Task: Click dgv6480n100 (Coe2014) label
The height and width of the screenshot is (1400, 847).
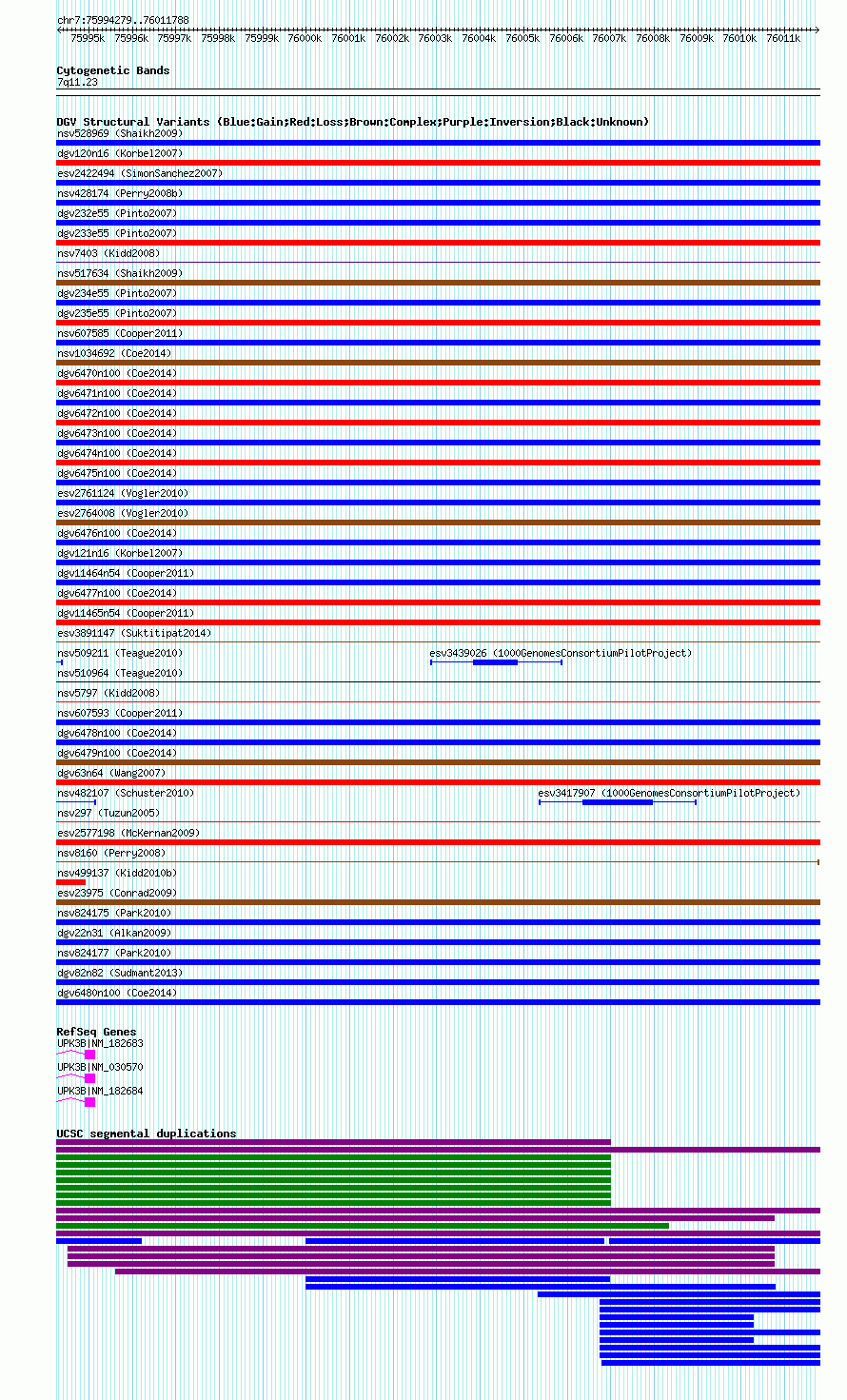Action: pyautogui.click(x=117, y=993)
